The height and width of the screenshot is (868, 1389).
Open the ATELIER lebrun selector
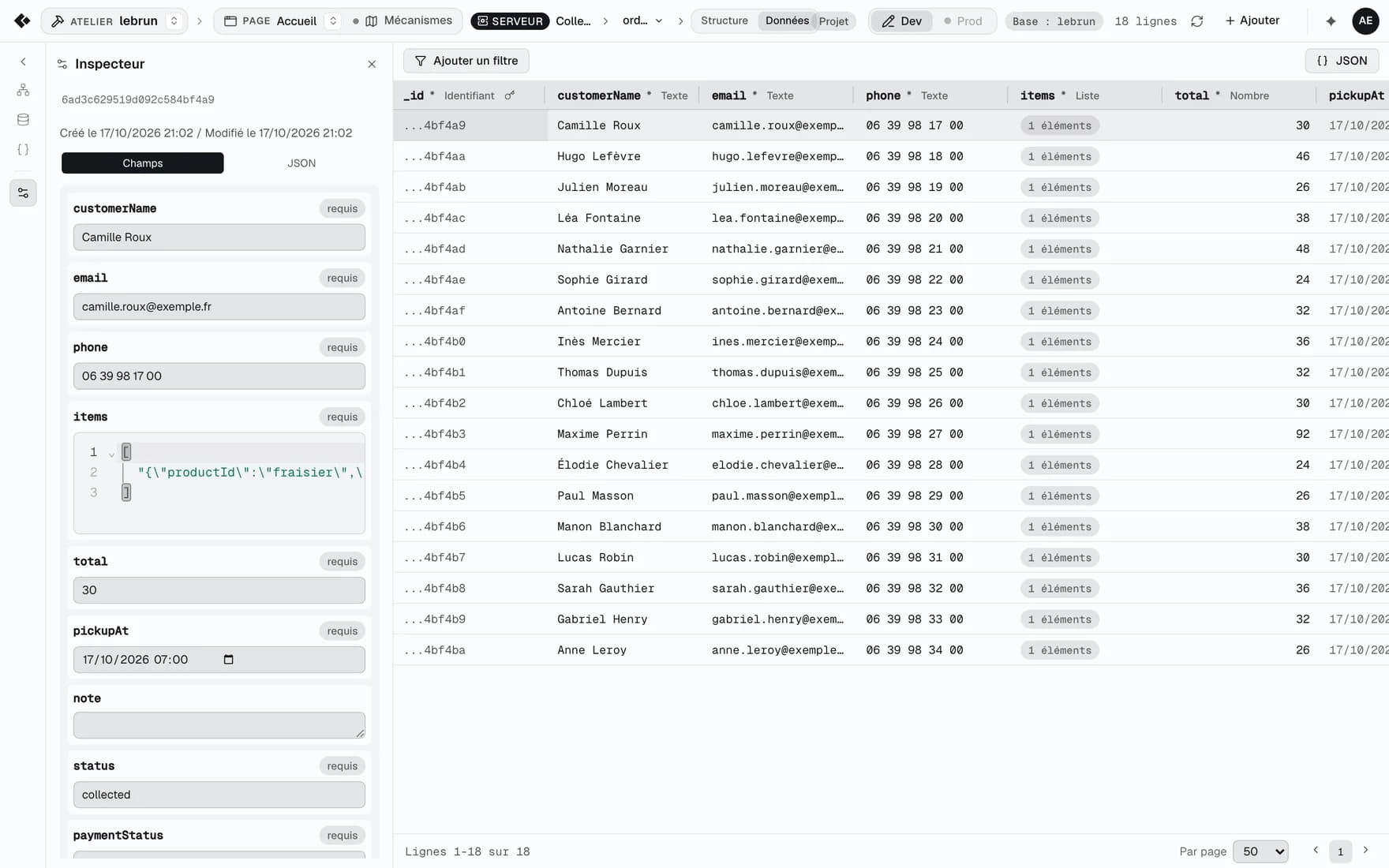point(114,21)
